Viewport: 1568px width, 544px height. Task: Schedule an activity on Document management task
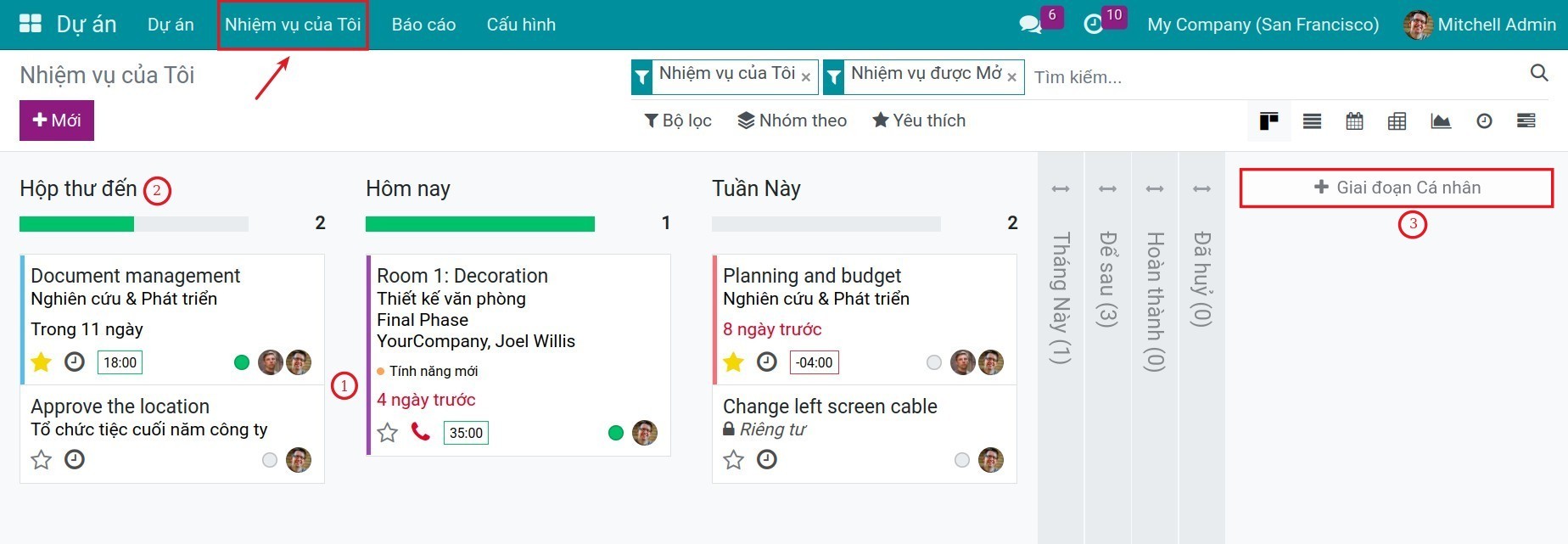(x=75, y=362)
